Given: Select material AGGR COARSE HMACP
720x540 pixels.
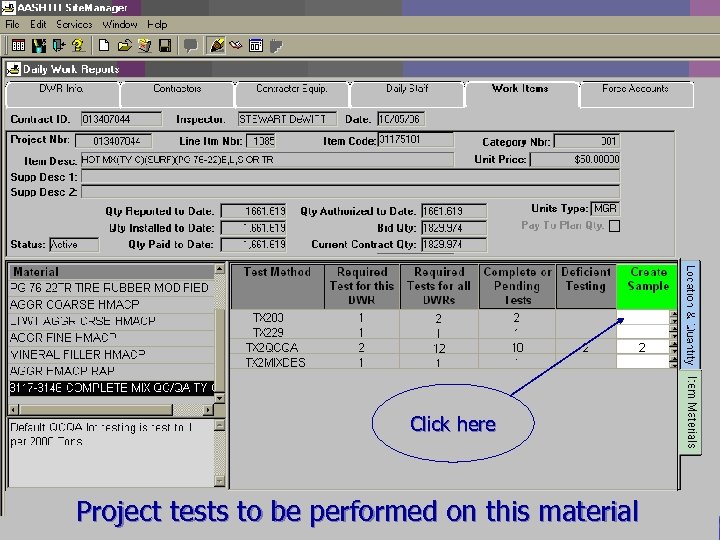Looking at the screenshot, I should [x=111, y=304].
